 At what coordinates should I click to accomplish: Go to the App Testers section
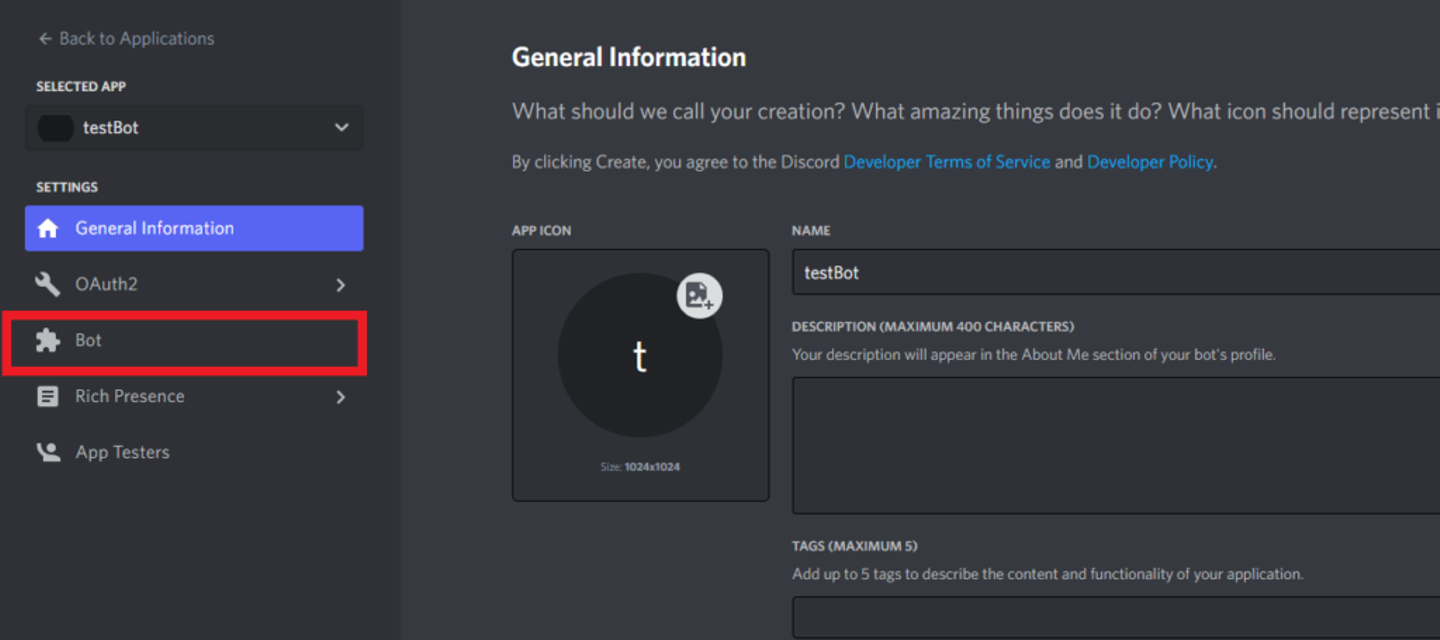(x=122, y=452)
